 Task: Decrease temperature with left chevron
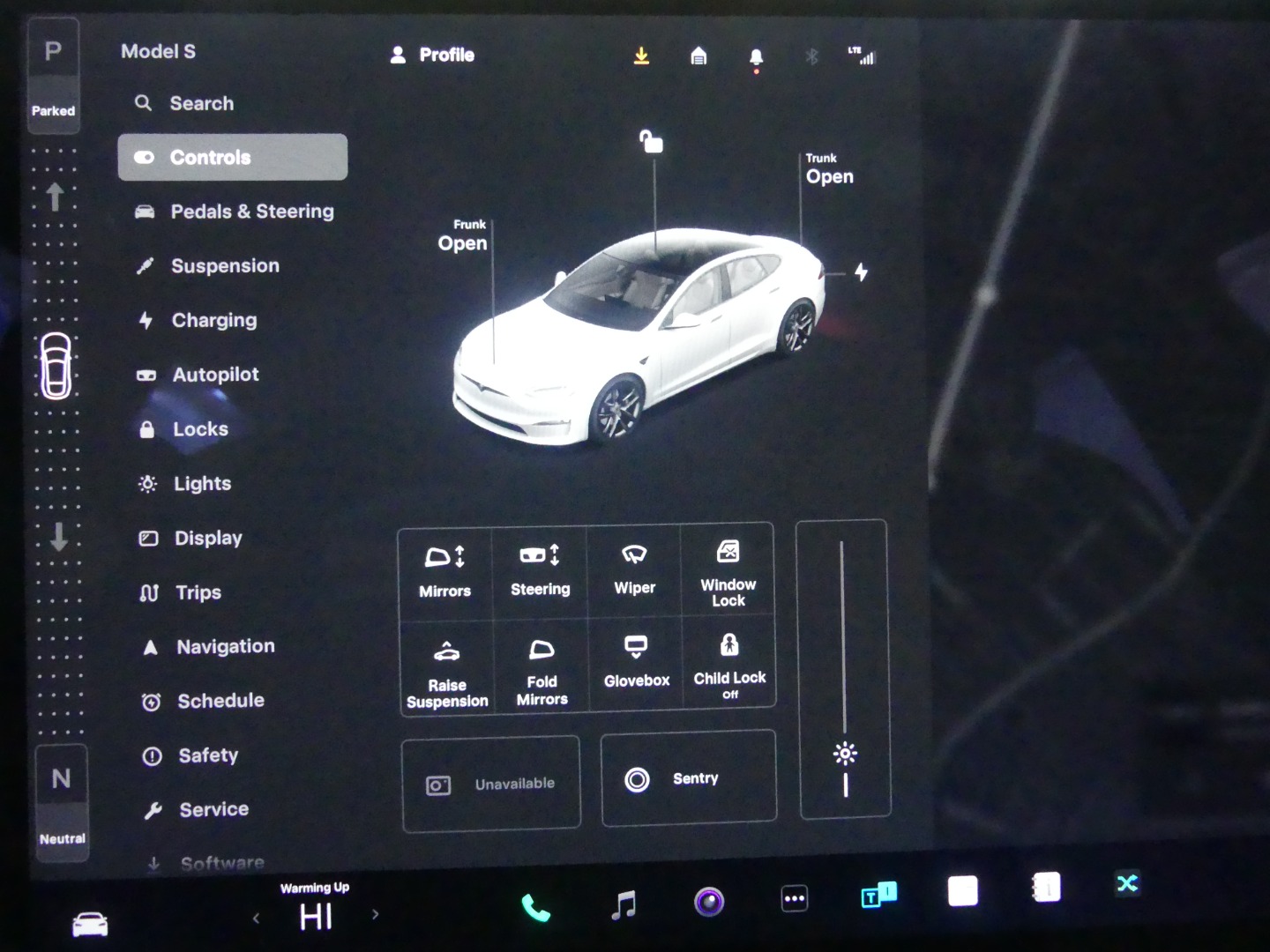(x=256, y=919)
